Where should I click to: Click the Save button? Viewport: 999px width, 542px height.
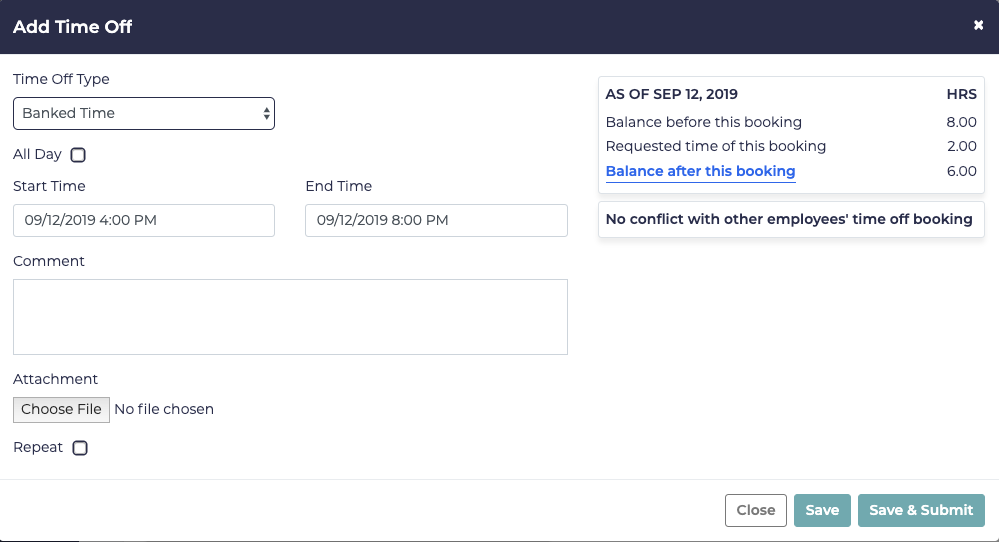point(822,510)
